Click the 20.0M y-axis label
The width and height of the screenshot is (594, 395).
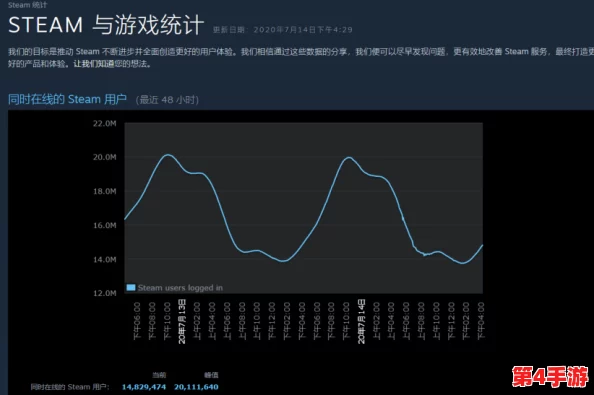105,157
